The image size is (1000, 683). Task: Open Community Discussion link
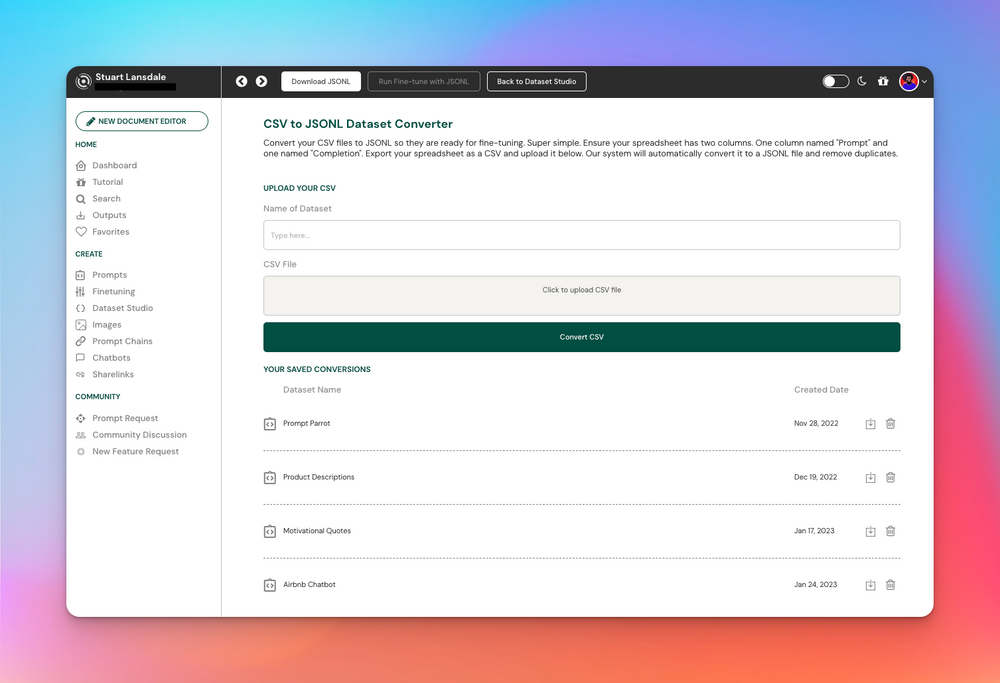pyautogui.click(x=131, y=435)
